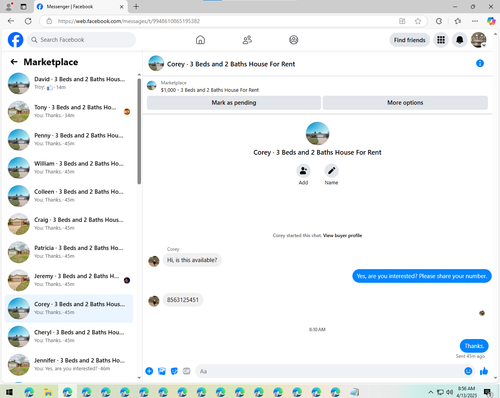Viewport: 500px width, 398px height.
Task: Open the taskbar volume control
Action: pyautogui.click(x=449, y=392)
